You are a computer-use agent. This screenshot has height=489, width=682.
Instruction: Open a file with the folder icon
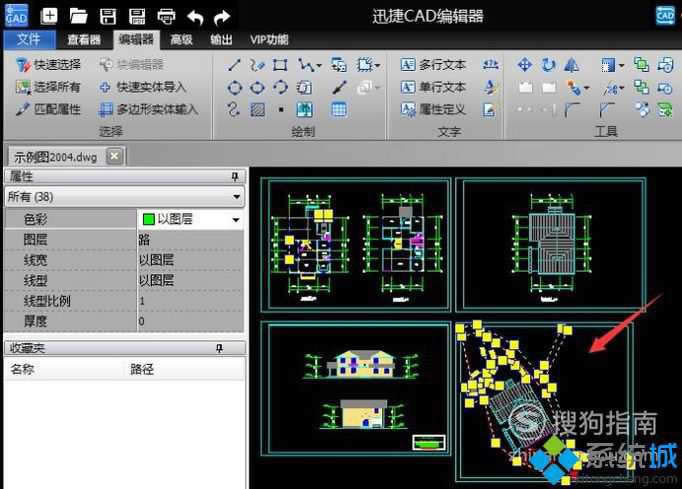coord(78,17)
